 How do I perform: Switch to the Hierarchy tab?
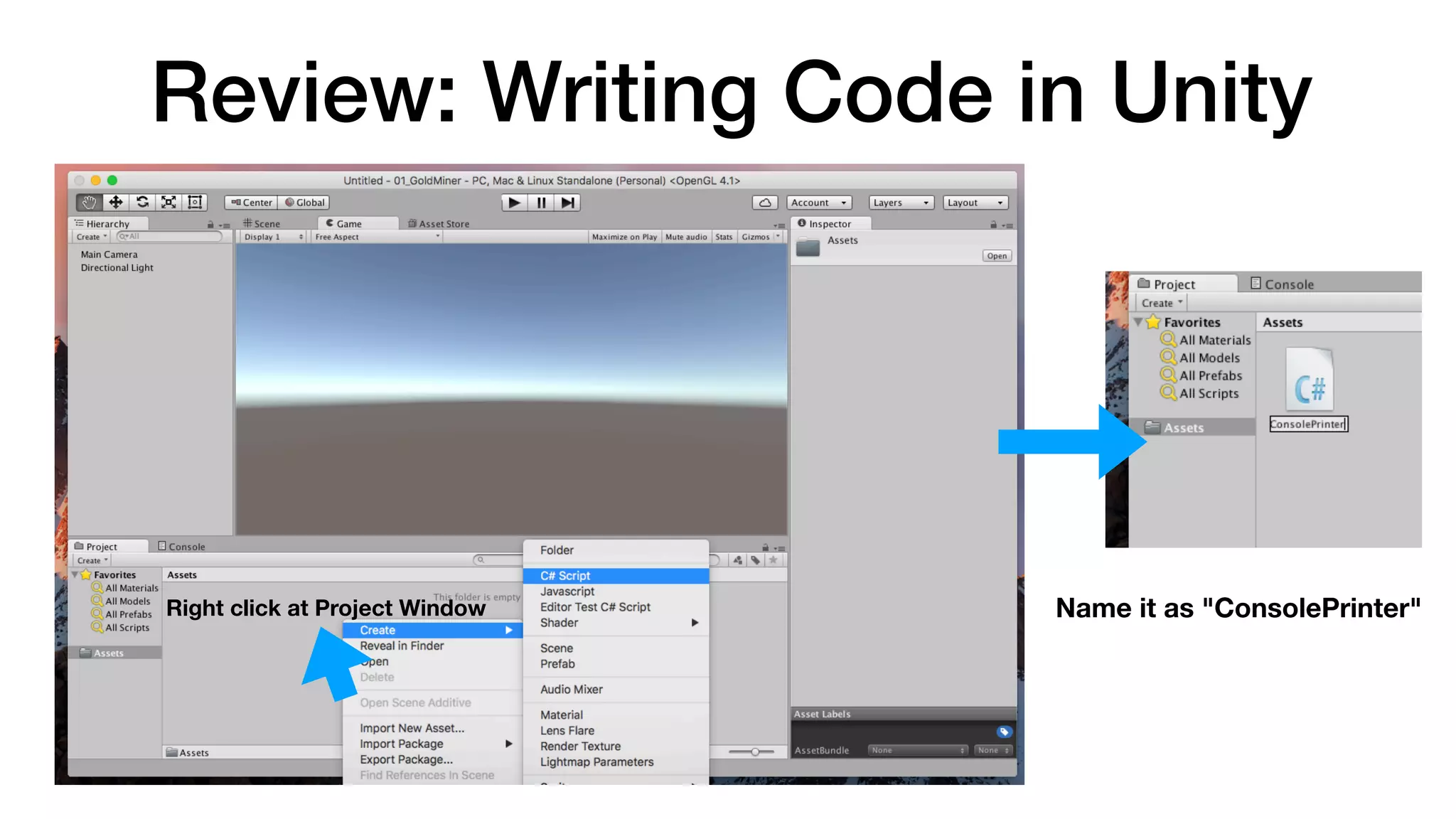[108, 223]
